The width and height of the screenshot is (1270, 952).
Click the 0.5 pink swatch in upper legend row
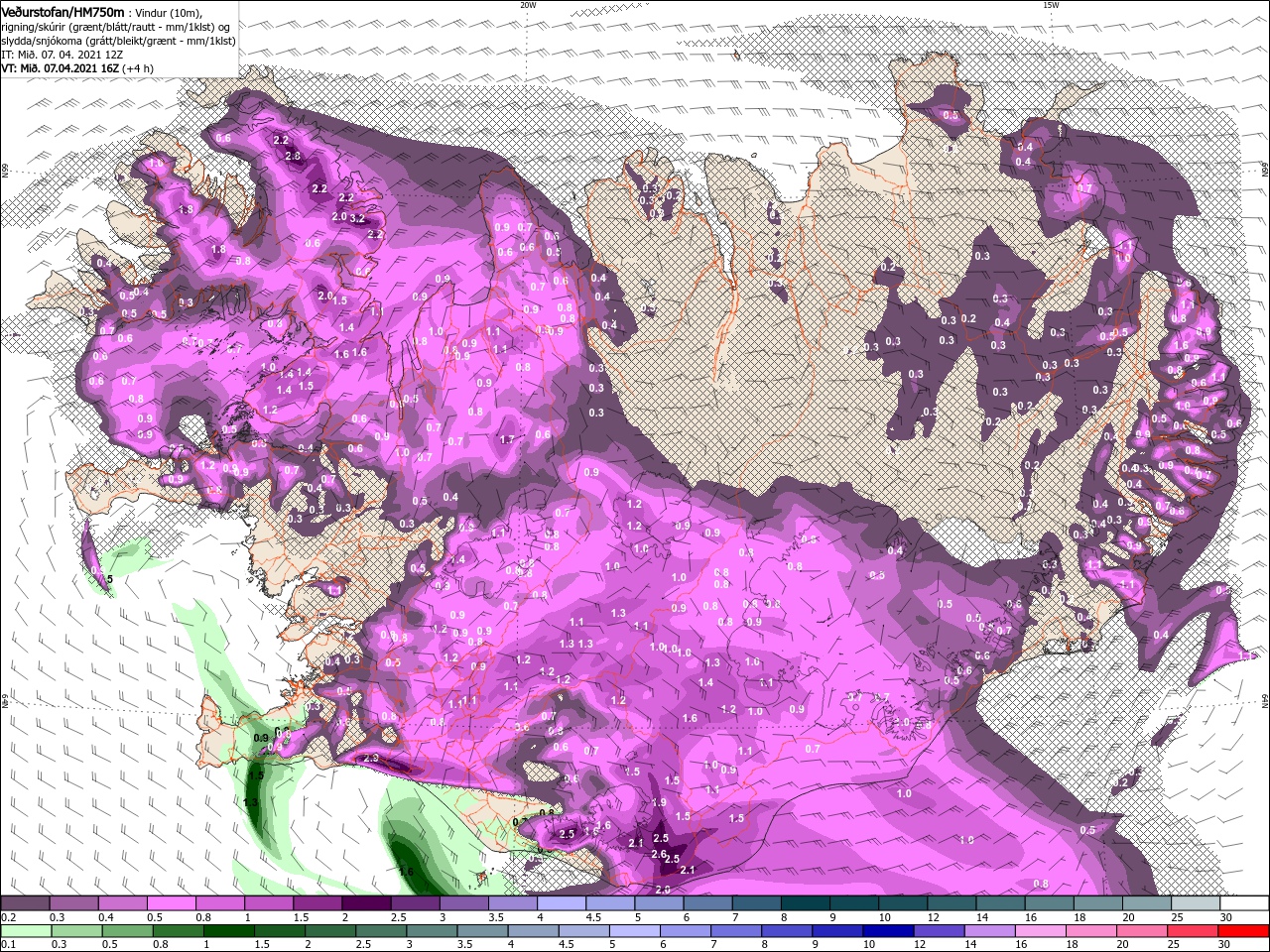pos(171,903)
